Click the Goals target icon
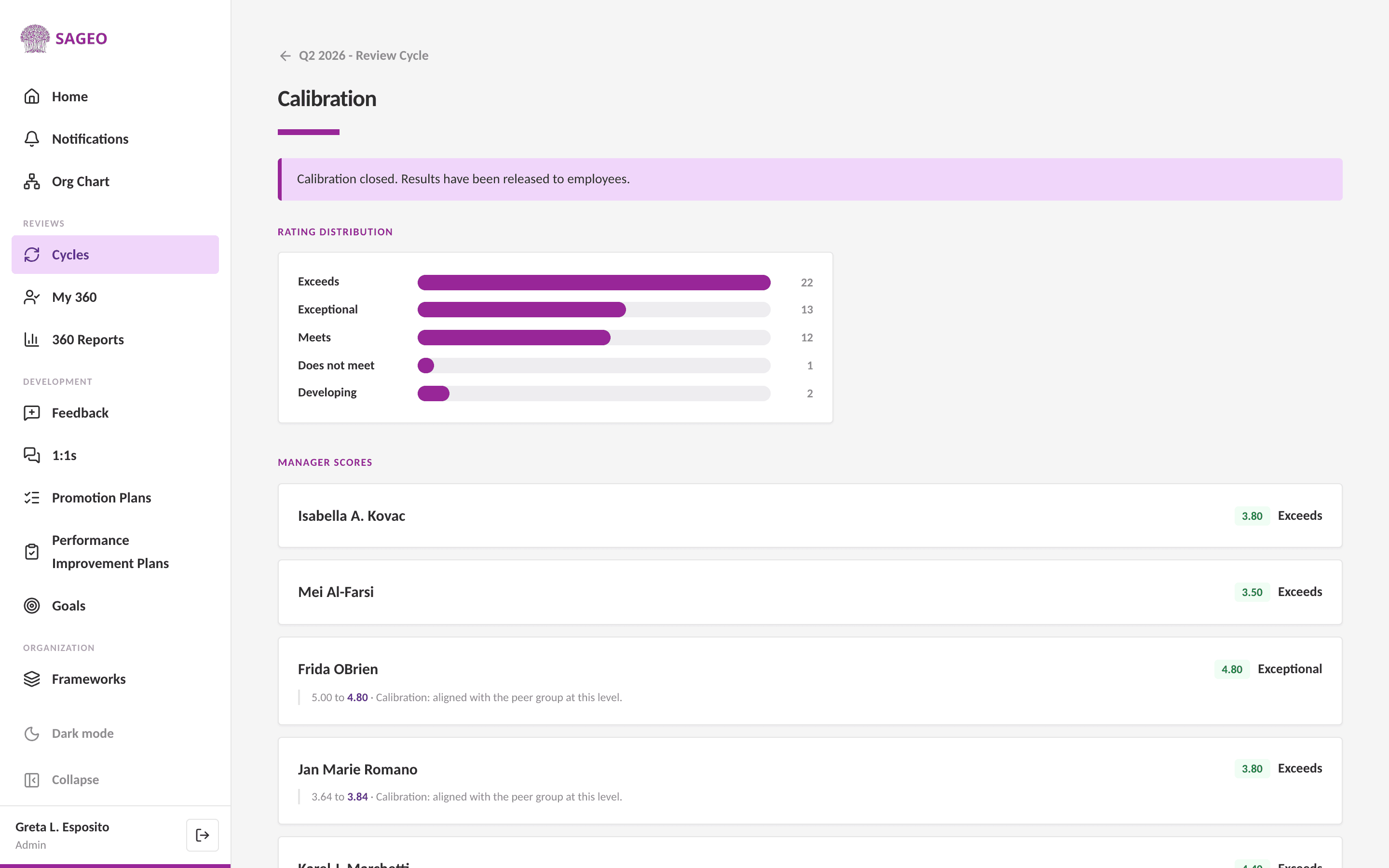The width and height of the screenshot is (1389, 868). (x=31, y=606)
